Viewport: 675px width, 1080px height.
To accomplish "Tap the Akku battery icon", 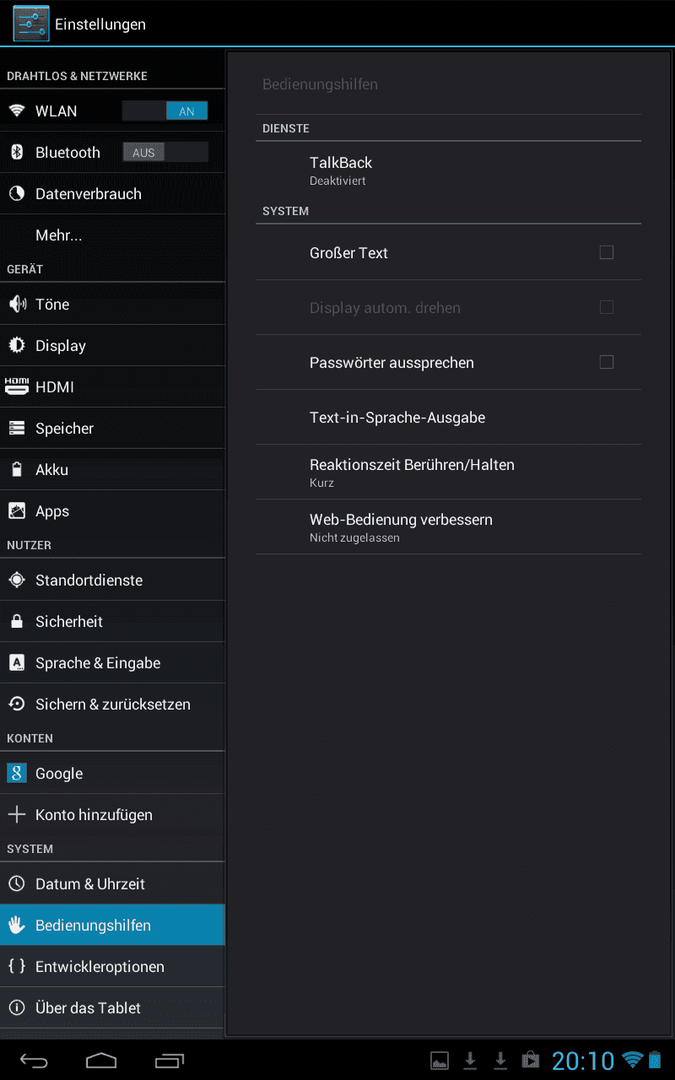I will point(17,470).
